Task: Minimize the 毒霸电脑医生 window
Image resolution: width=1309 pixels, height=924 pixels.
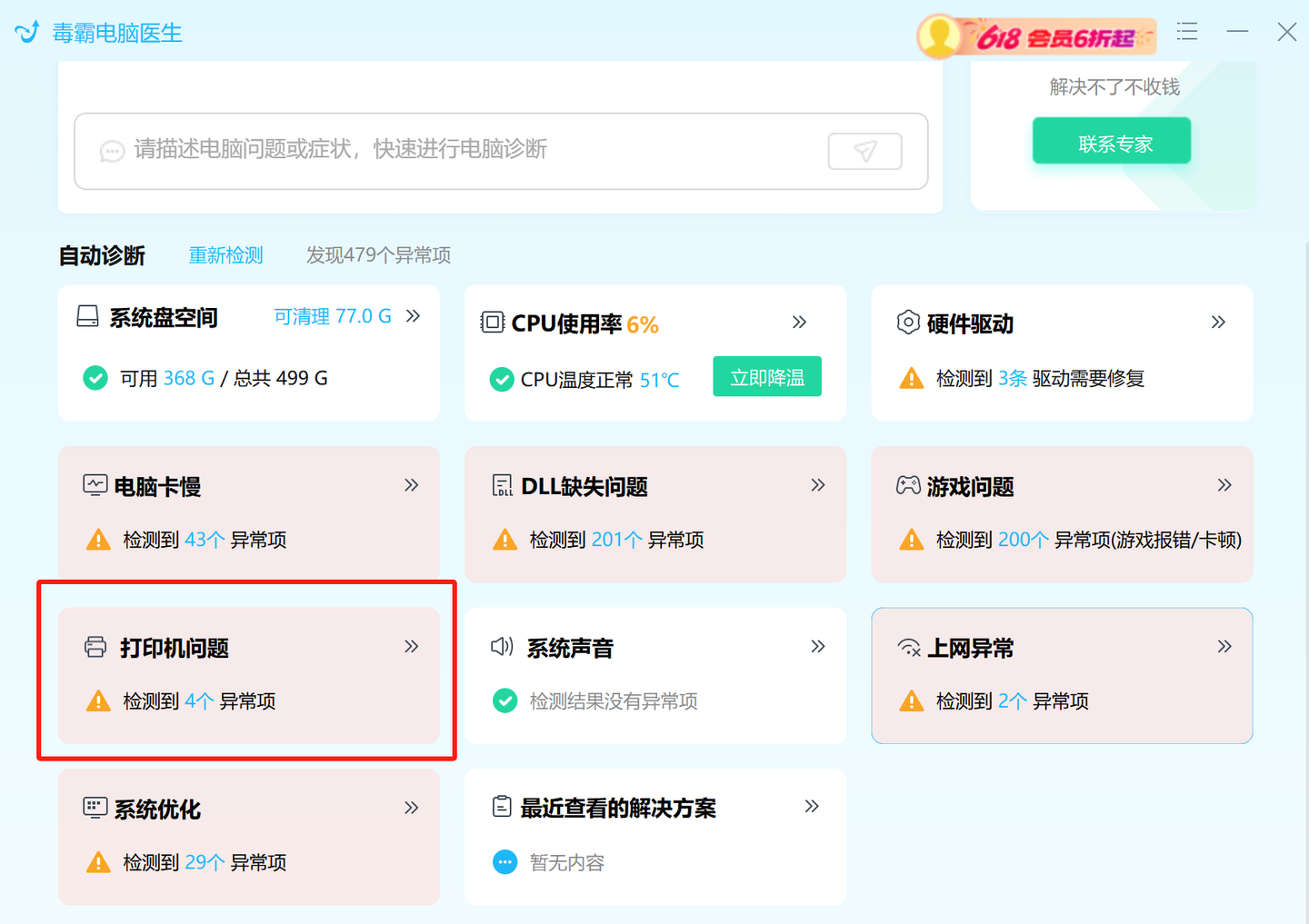Action: (1237, 32)
